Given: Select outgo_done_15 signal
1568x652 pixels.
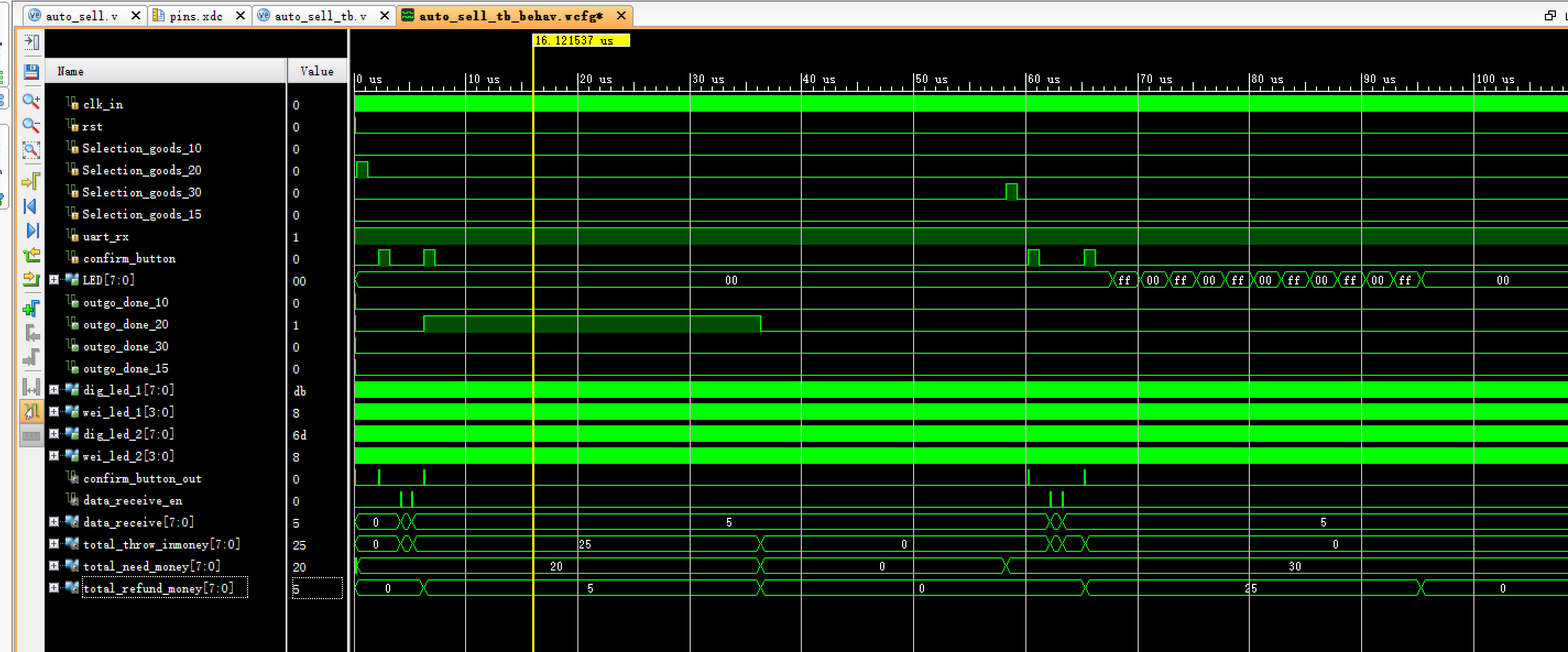Looking at the screenshot, I should [126, 368].
